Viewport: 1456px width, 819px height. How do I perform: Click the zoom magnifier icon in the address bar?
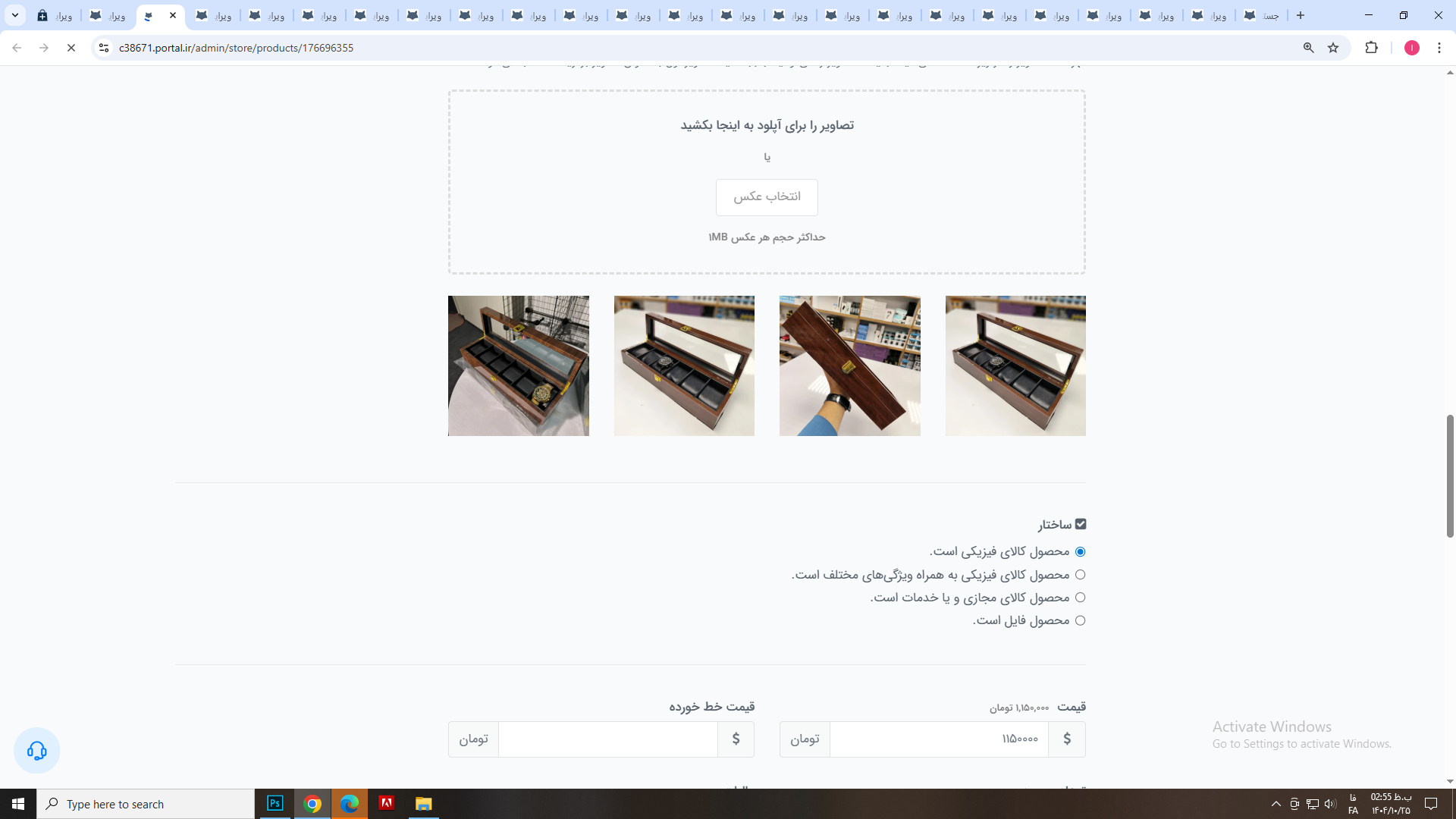click(x=1308, y=48)
